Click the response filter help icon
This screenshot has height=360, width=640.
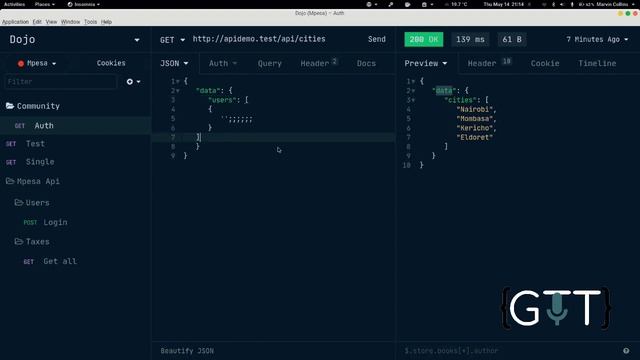pos(626,351)
